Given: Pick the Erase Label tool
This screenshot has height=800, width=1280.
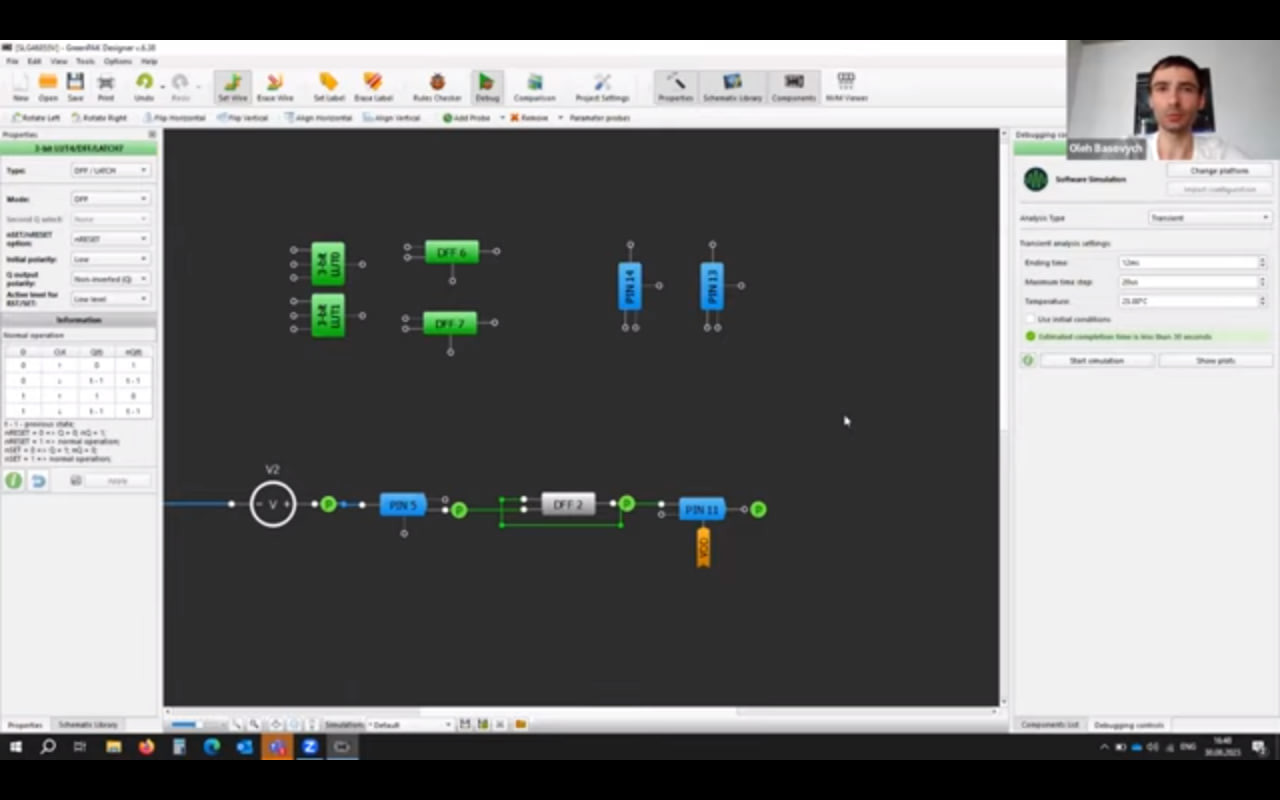Looking at the screenshot, I should 373,87.
